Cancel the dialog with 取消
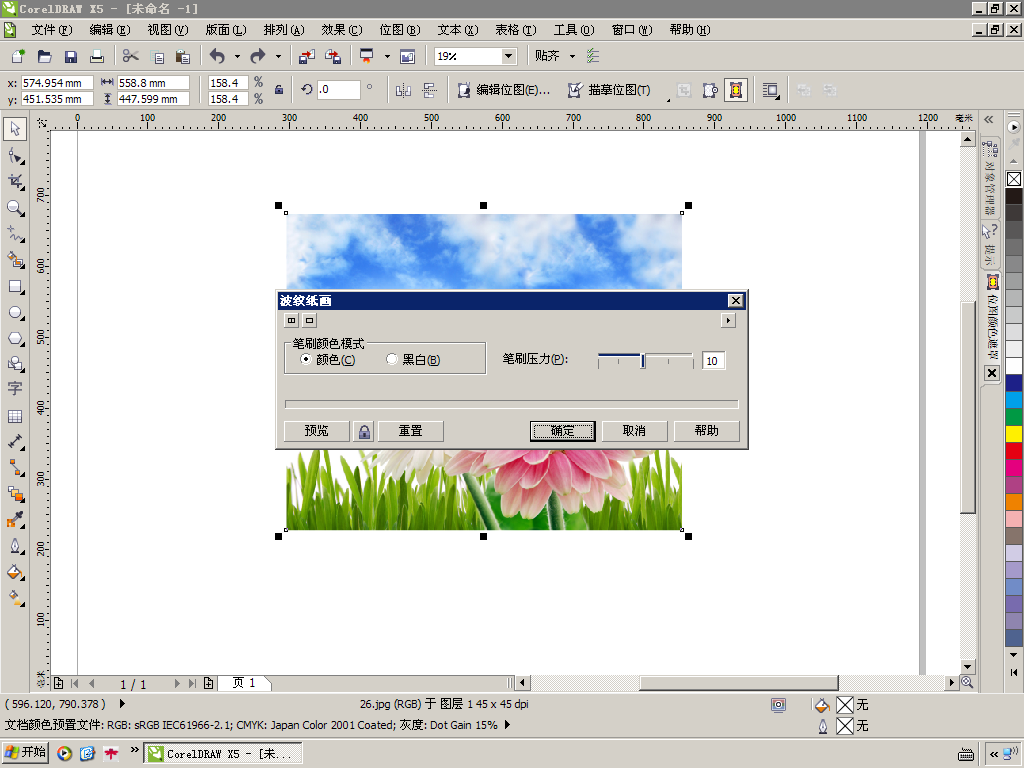 pos(634,431)
